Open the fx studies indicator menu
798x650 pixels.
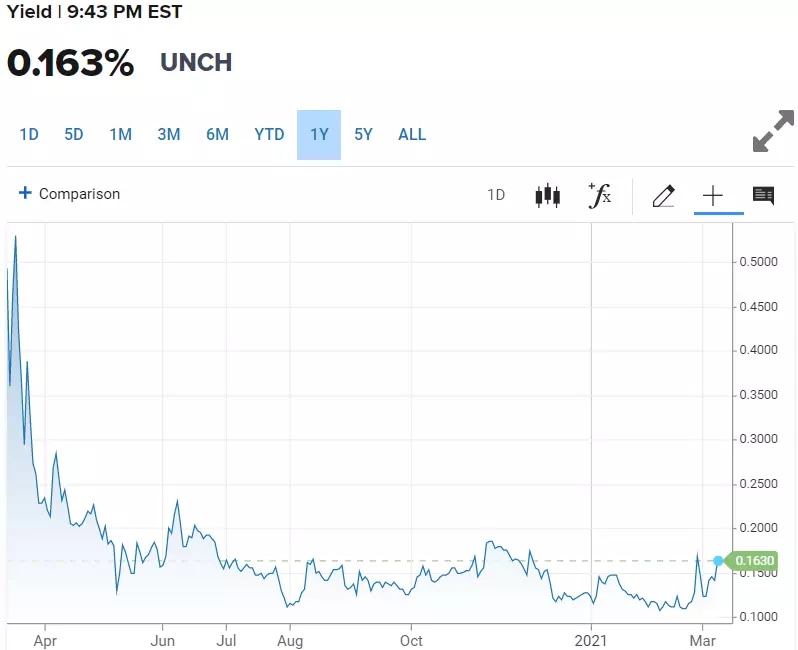pos(599,195)
